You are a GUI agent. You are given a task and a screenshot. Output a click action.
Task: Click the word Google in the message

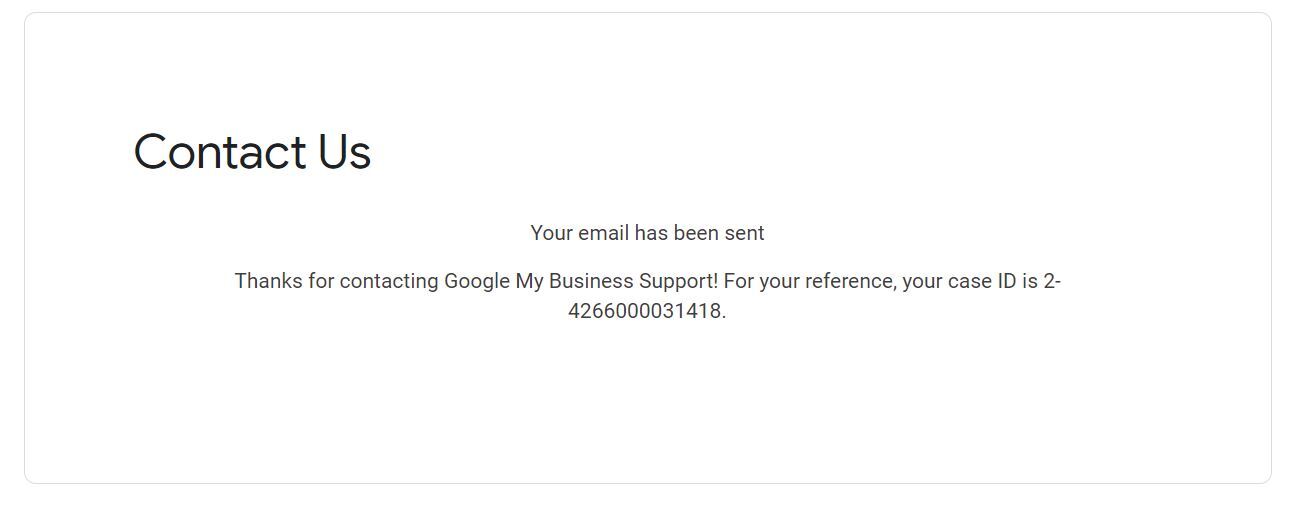(477, 281)
